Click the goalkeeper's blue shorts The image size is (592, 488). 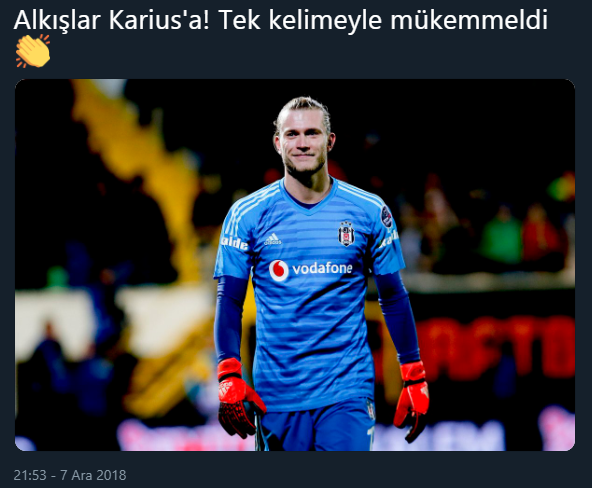click(x=317, y=426)
